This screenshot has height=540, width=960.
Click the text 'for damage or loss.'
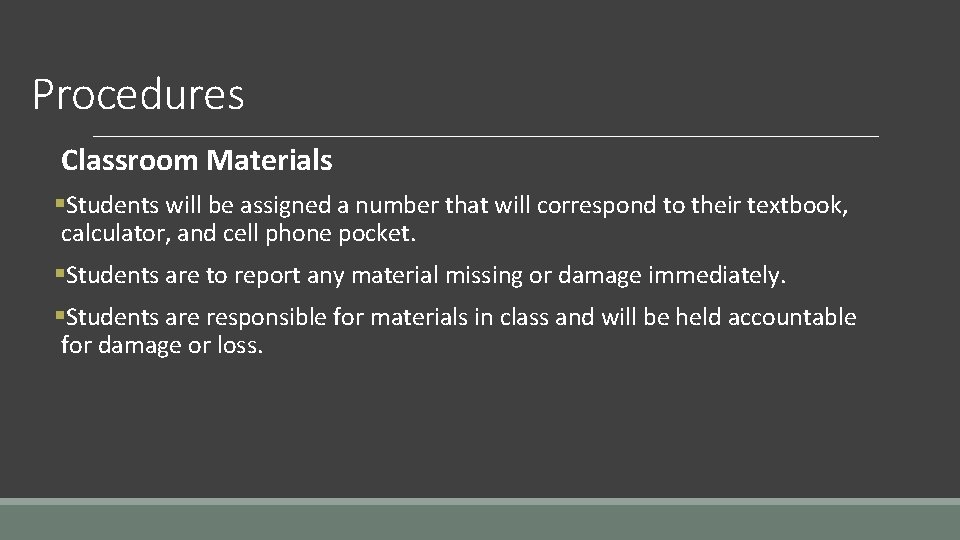click(x=162, y=345)
